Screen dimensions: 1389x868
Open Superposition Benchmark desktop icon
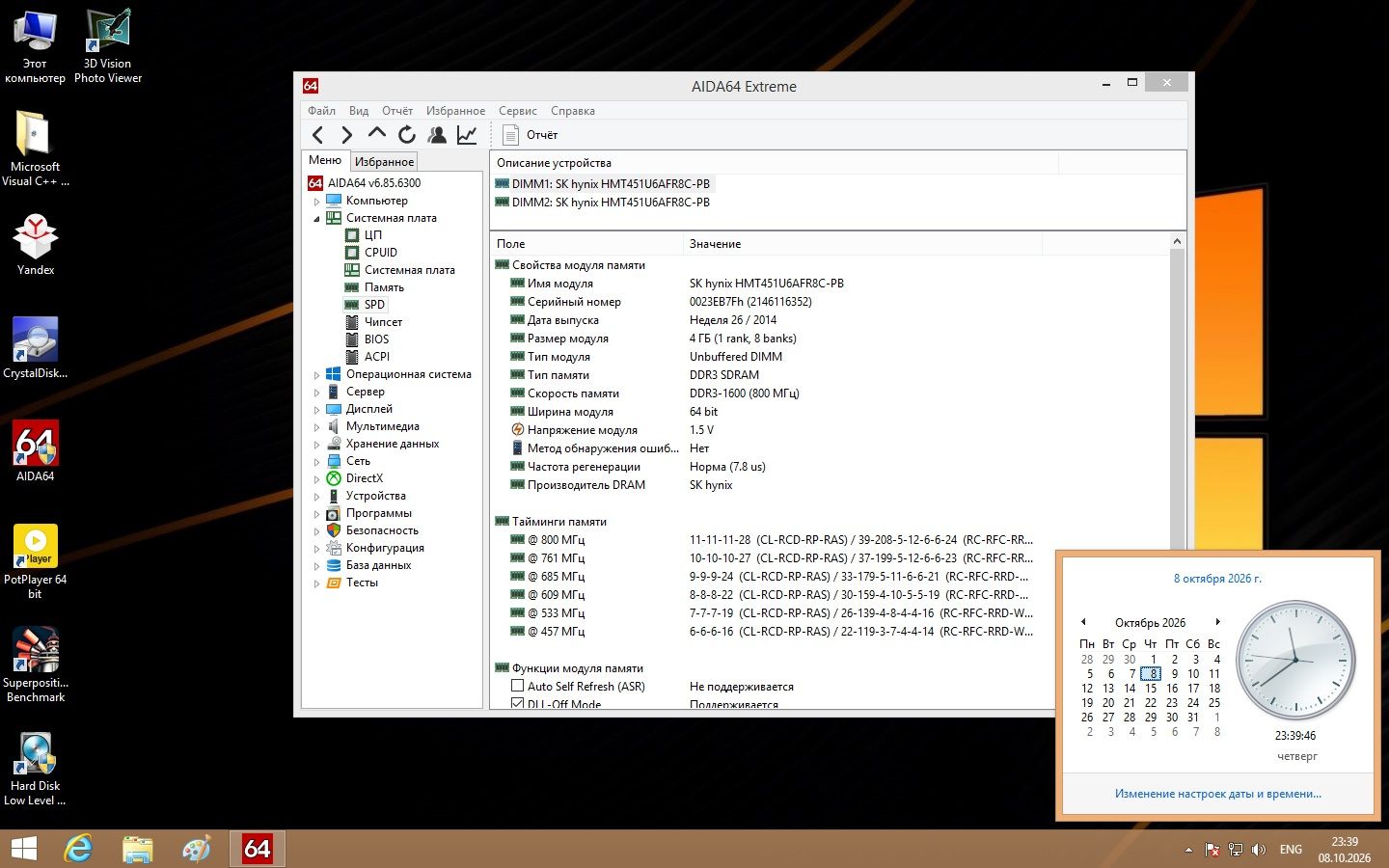(36, 665)
